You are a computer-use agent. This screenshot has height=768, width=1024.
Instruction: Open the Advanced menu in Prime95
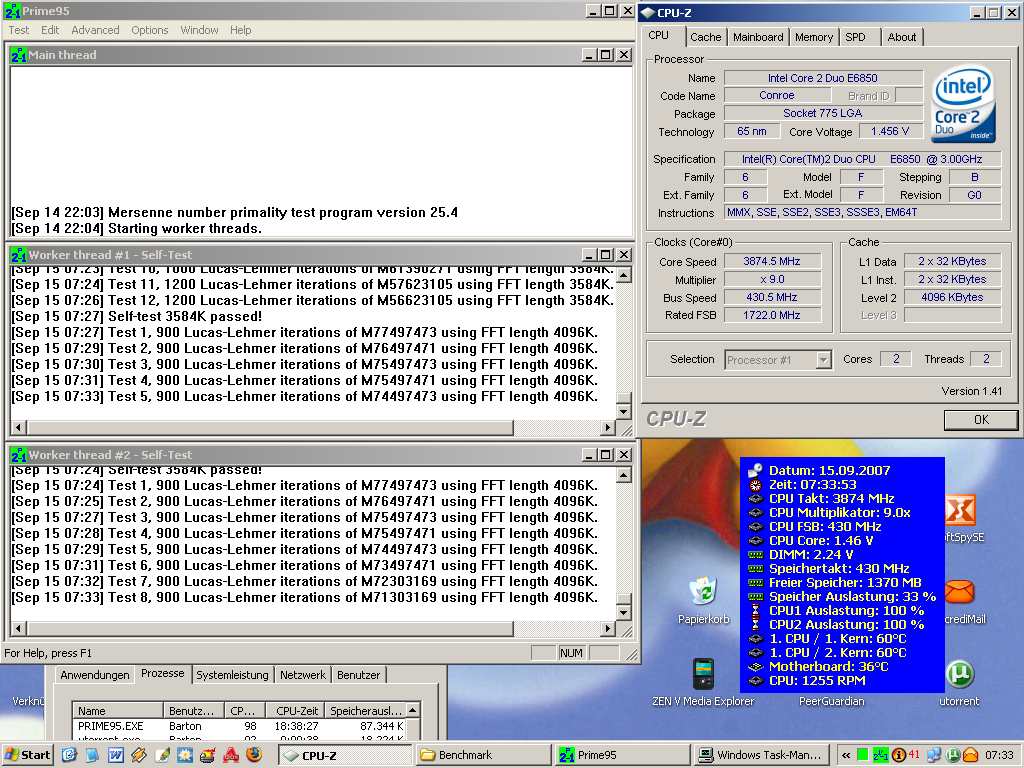click(95, 30)
